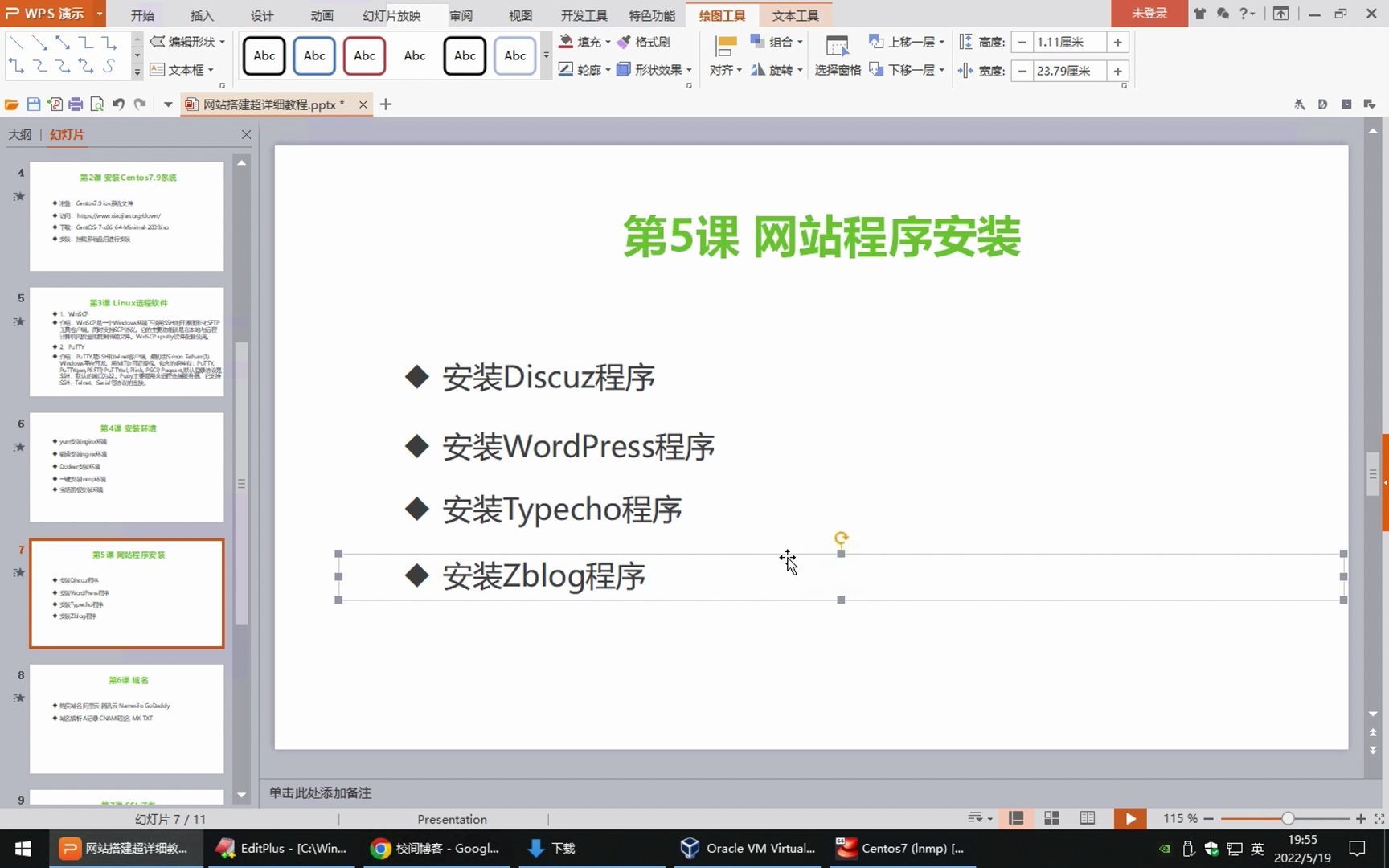Start slideshow with the play button
Screen dimensions: 1389x868
1130,818
